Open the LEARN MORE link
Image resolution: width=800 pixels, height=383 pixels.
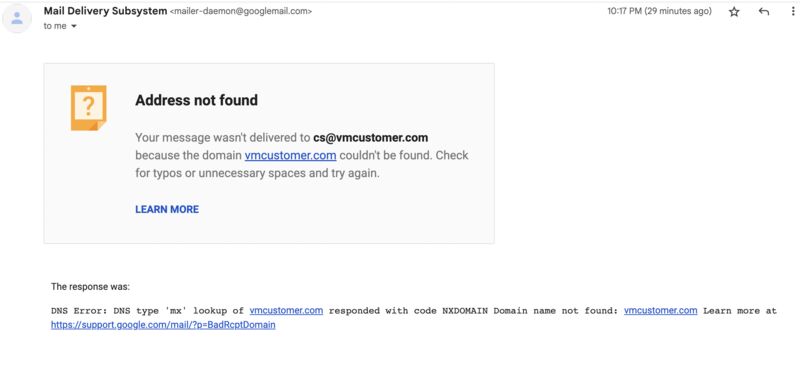coord(167,209)
